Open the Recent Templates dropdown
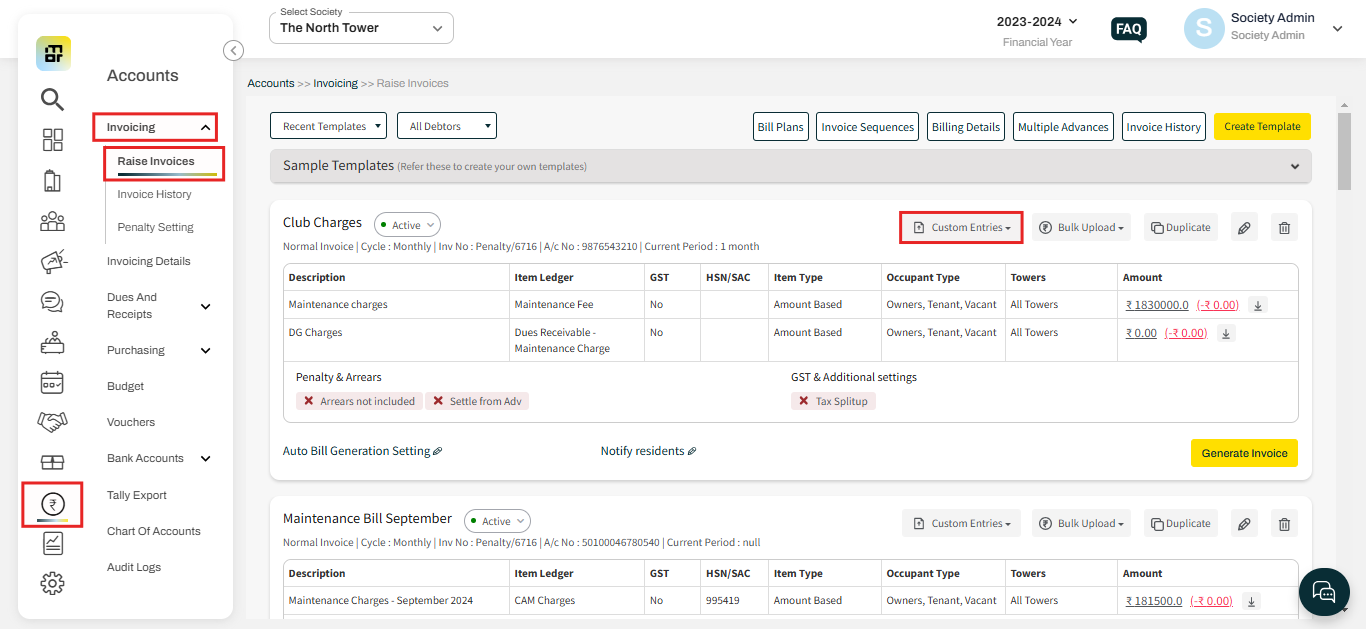 point(328,126)
